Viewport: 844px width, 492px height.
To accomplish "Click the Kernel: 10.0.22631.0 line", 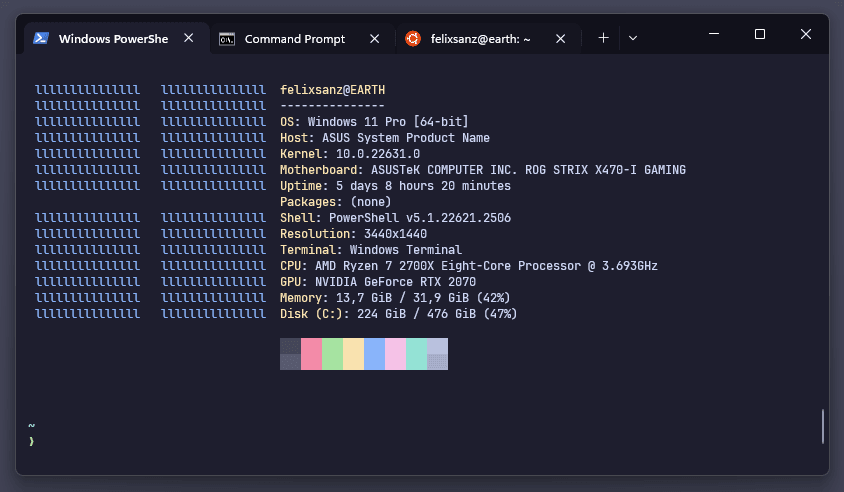I will (350, 154).
